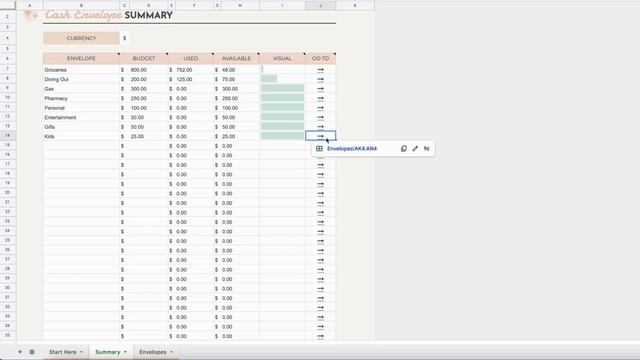The image size is (640, 360).
Task: Select the Pharmacy name cell
Action: [x=81, y=98]
